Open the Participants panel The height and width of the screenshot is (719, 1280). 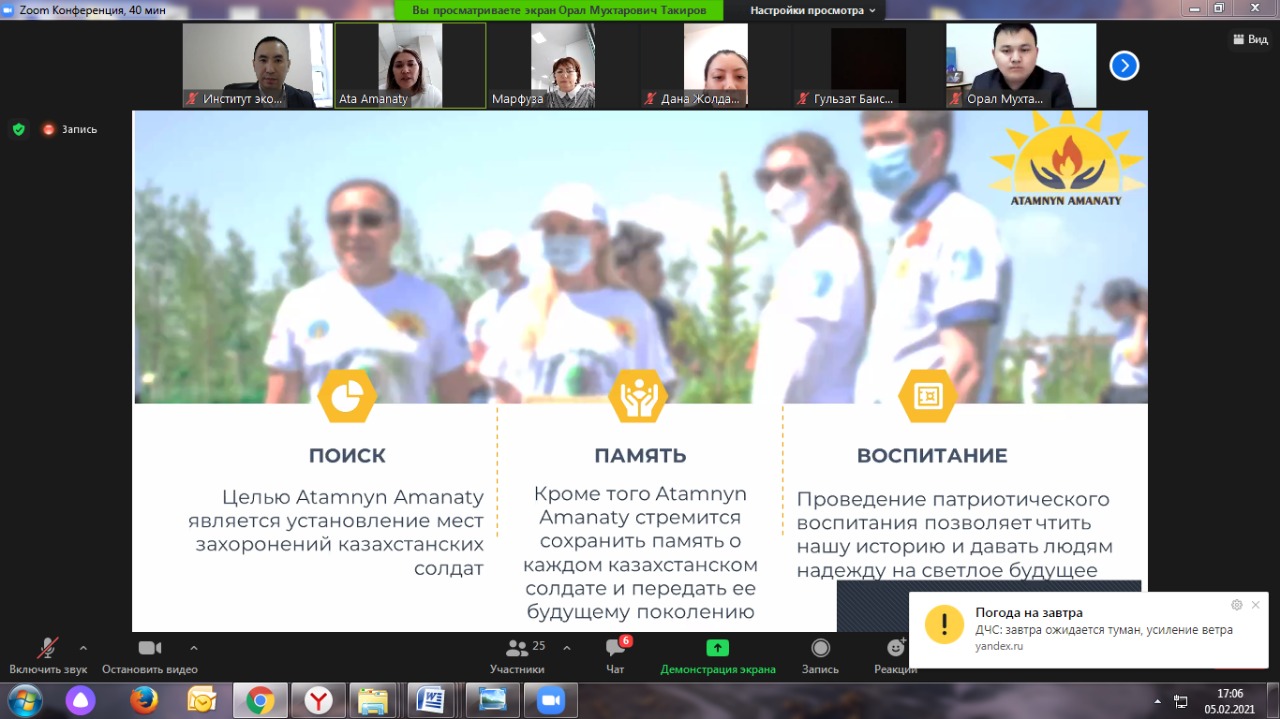pos(517,656)
